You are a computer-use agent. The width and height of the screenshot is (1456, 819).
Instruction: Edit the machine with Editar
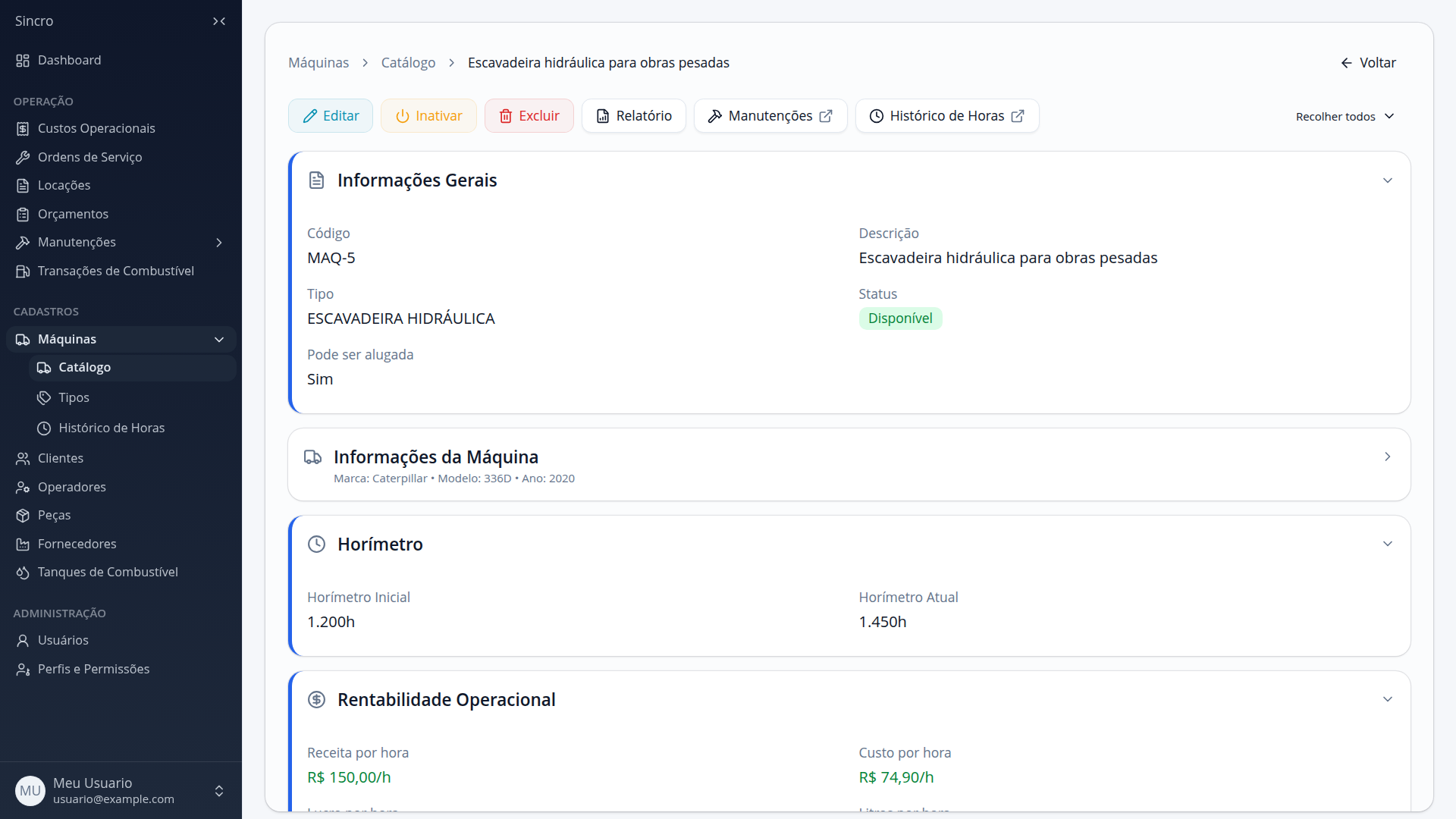click(331, 116)
